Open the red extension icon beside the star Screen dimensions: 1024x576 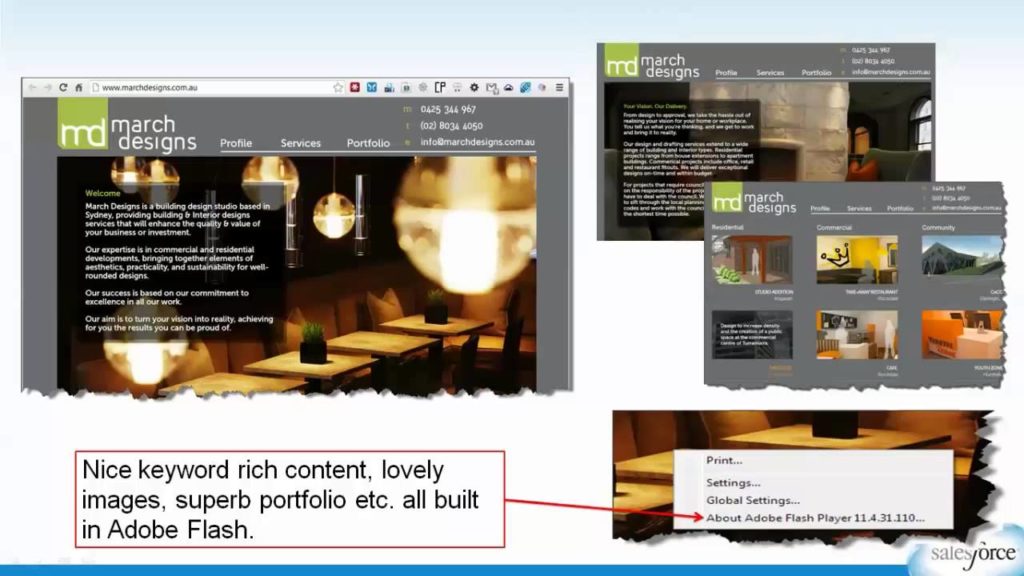click(x=355, y=87)
